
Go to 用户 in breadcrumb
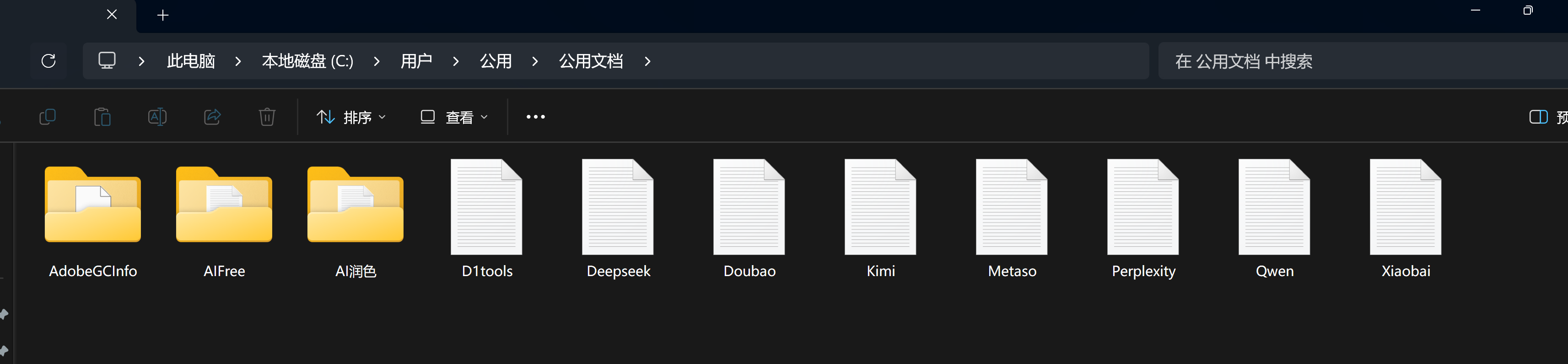point(416,61)
